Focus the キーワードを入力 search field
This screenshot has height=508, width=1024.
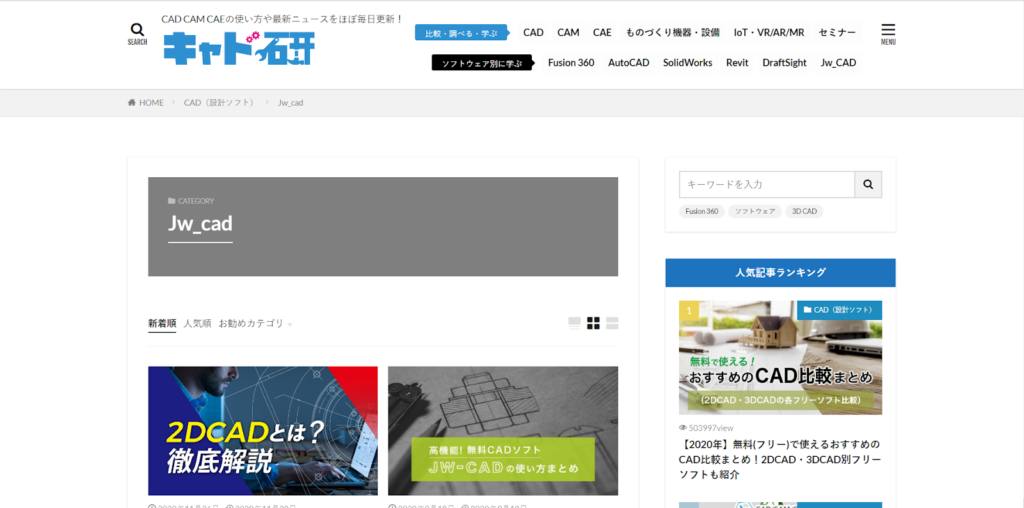tap(767, 185)
